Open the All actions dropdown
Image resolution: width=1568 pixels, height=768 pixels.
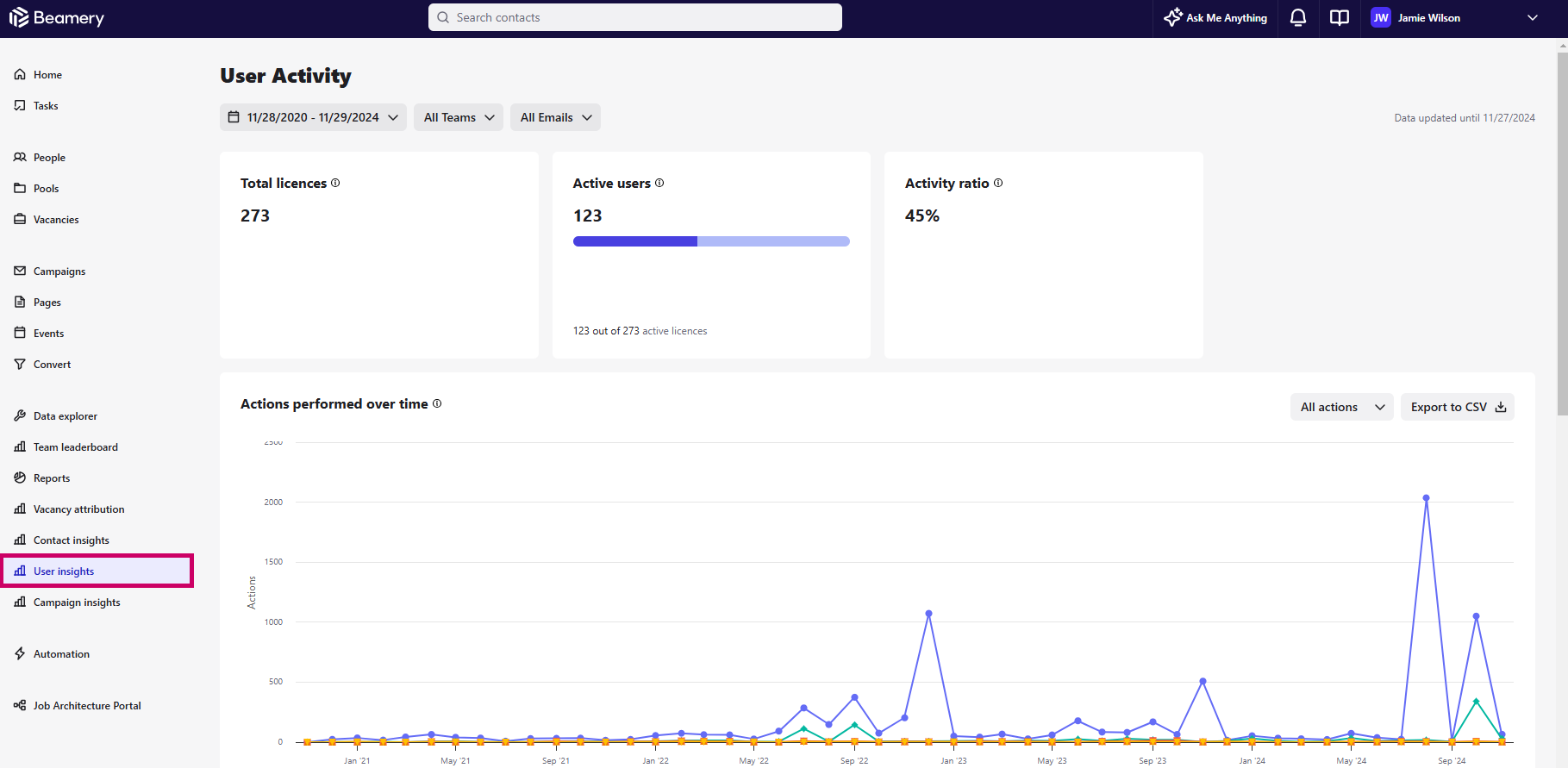pos(1341,407)
